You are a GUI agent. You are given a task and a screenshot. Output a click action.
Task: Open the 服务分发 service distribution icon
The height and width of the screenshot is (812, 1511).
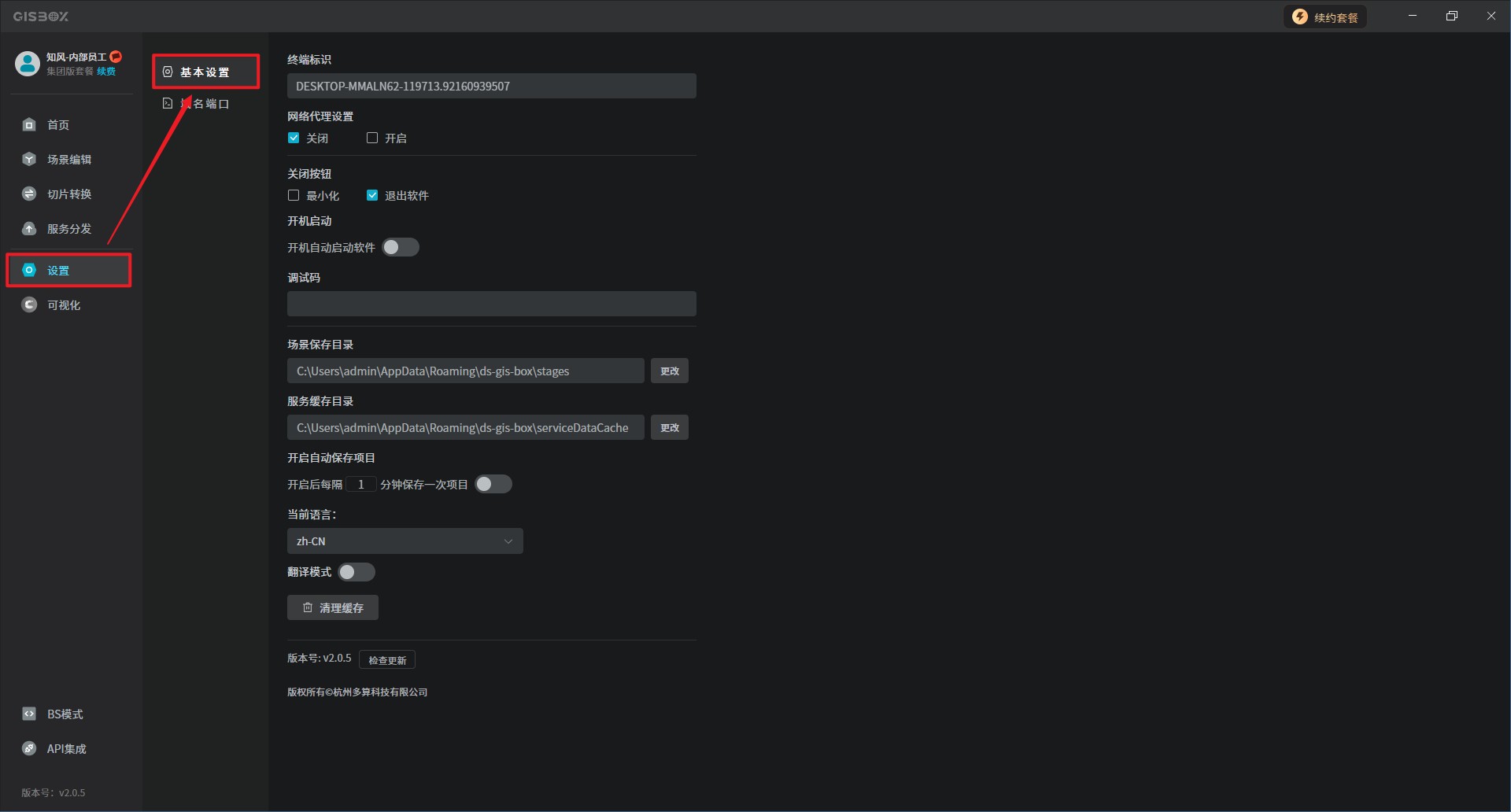pyautogui.click(x=29, y=228)
